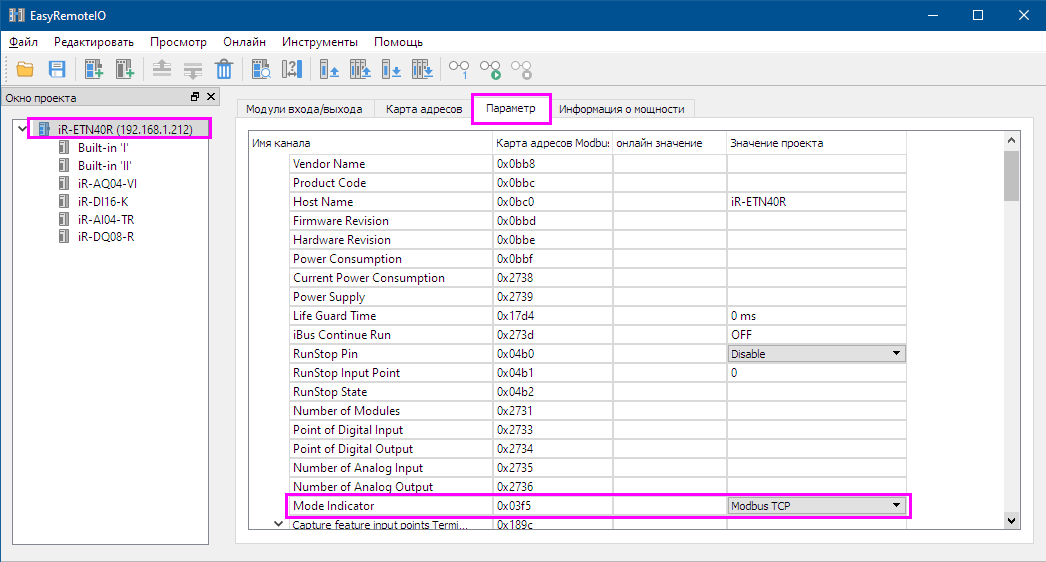Delete the selected item with the trash icon
Viewport: 1046px width, 562px height.
pos(224,69)
